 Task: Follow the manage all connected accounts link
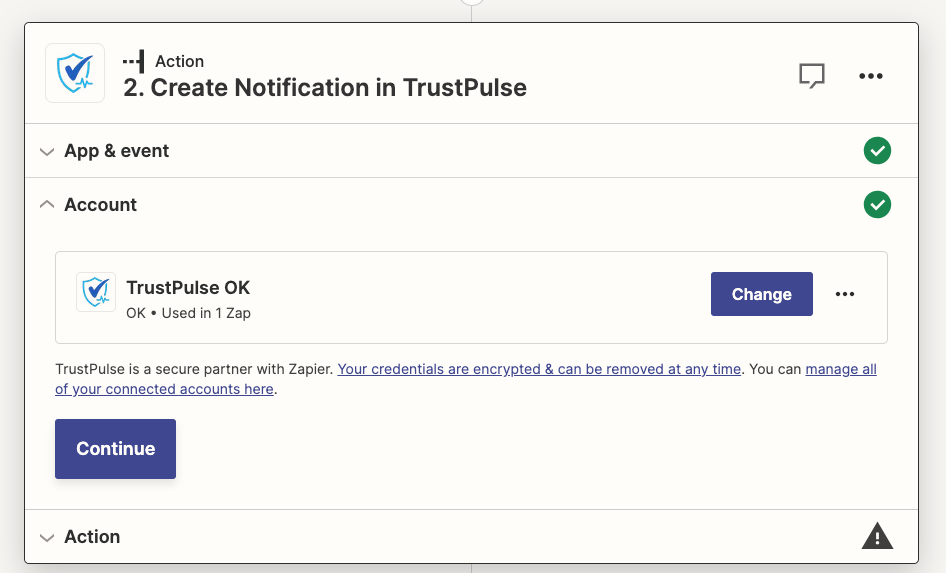point(164,389)
